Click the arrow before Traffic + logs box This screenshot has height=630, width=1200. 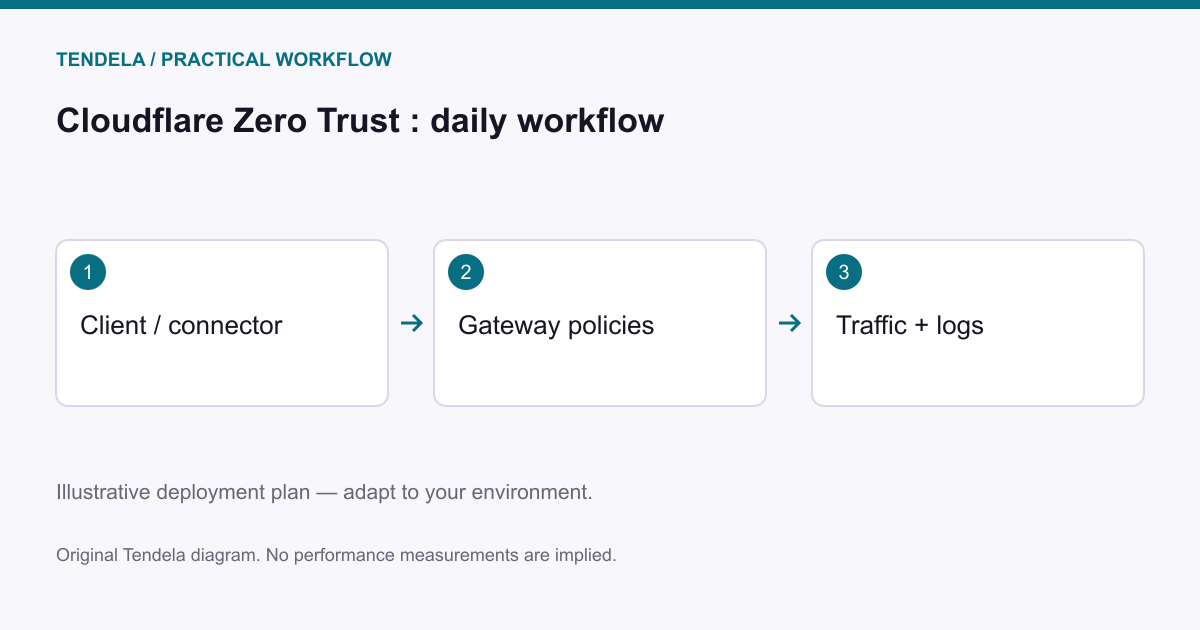coord(789,323)
